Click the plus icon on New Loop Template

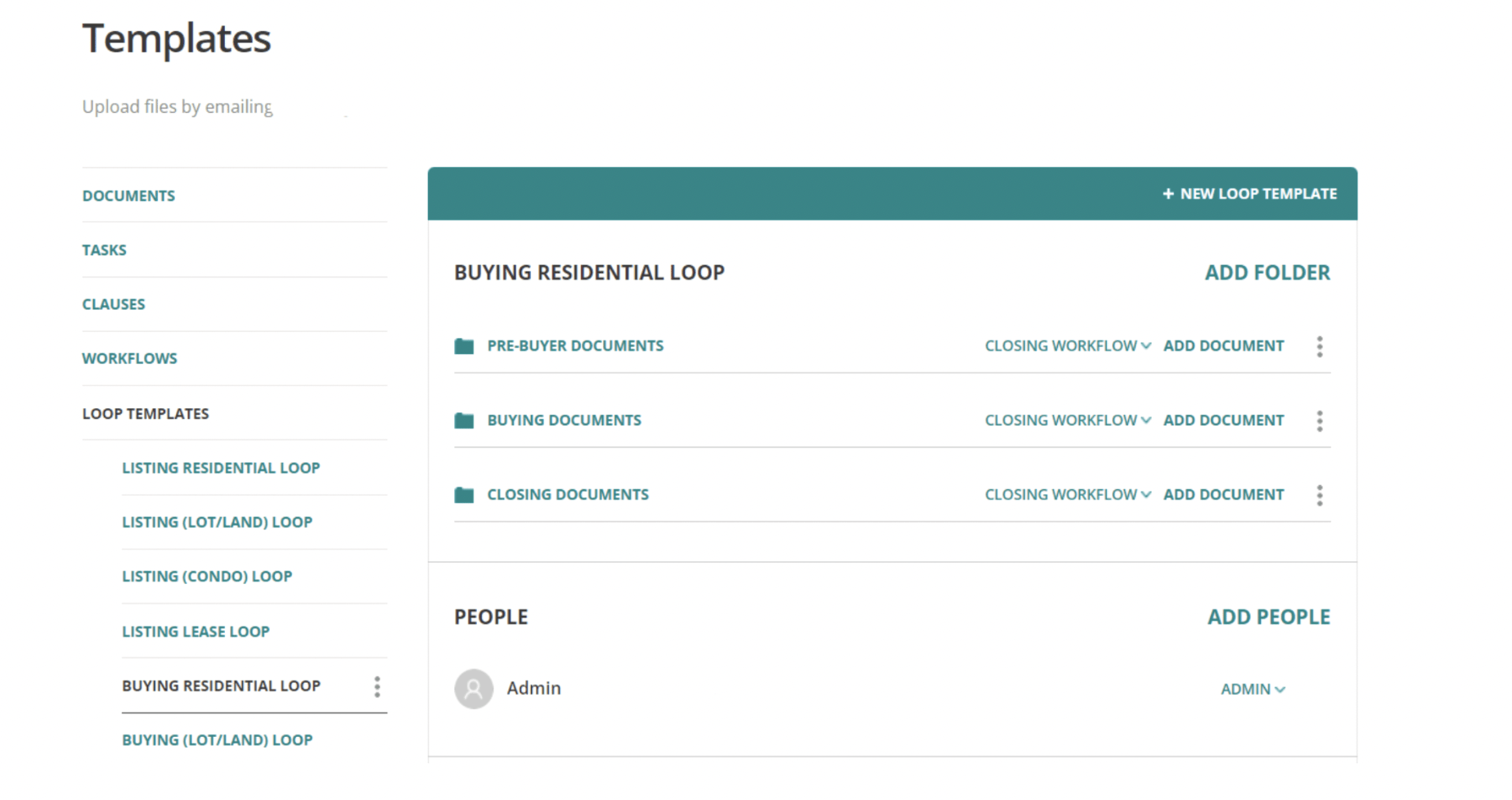pyautogui.click(x=1168, y=194)
